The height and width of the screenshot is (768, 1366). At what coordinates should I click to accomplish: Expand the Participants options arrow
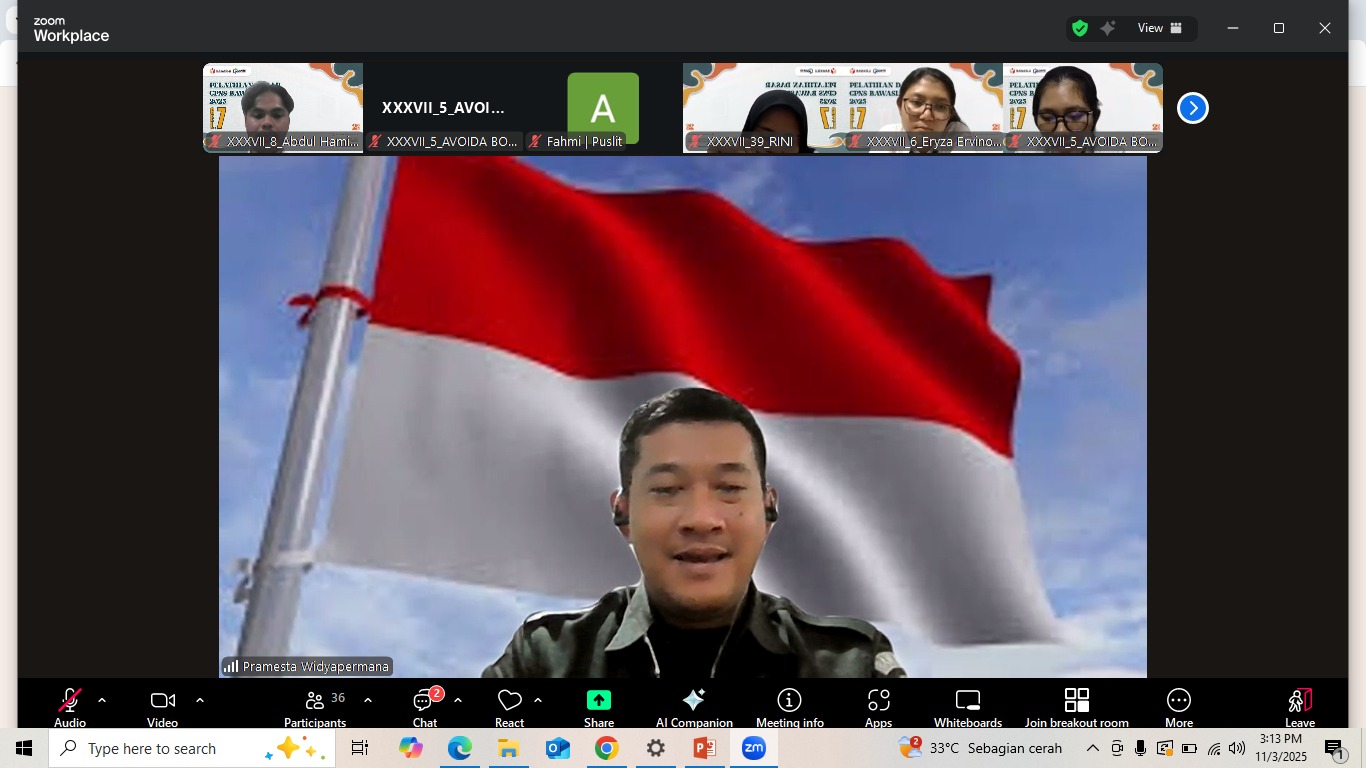click(x=368, y=700)
